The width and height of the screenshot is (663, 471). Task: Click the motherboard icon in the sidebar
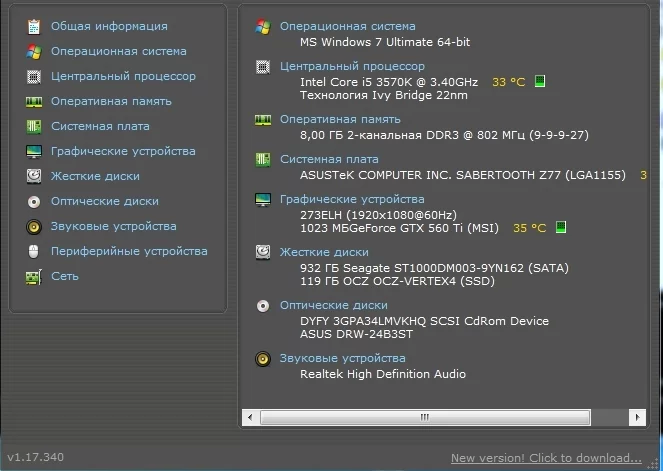pyautogui.click(x=34, y=126)
